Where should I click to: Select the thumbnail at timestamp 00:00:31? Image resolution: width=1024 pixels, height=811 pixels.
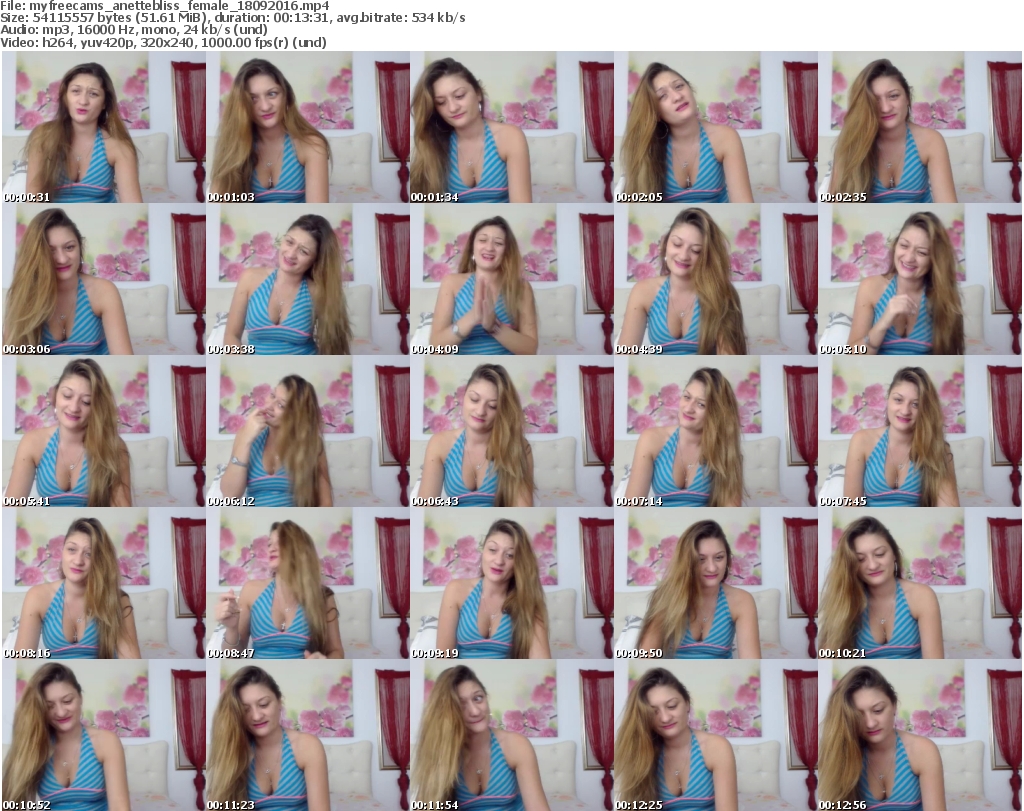pyautogui.click(x=104, y=127)
